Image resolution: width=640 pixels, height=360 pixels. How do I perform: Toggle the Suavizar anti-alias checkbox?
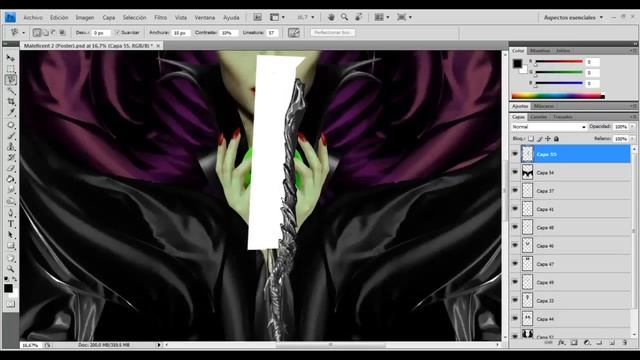click(117, 33)
